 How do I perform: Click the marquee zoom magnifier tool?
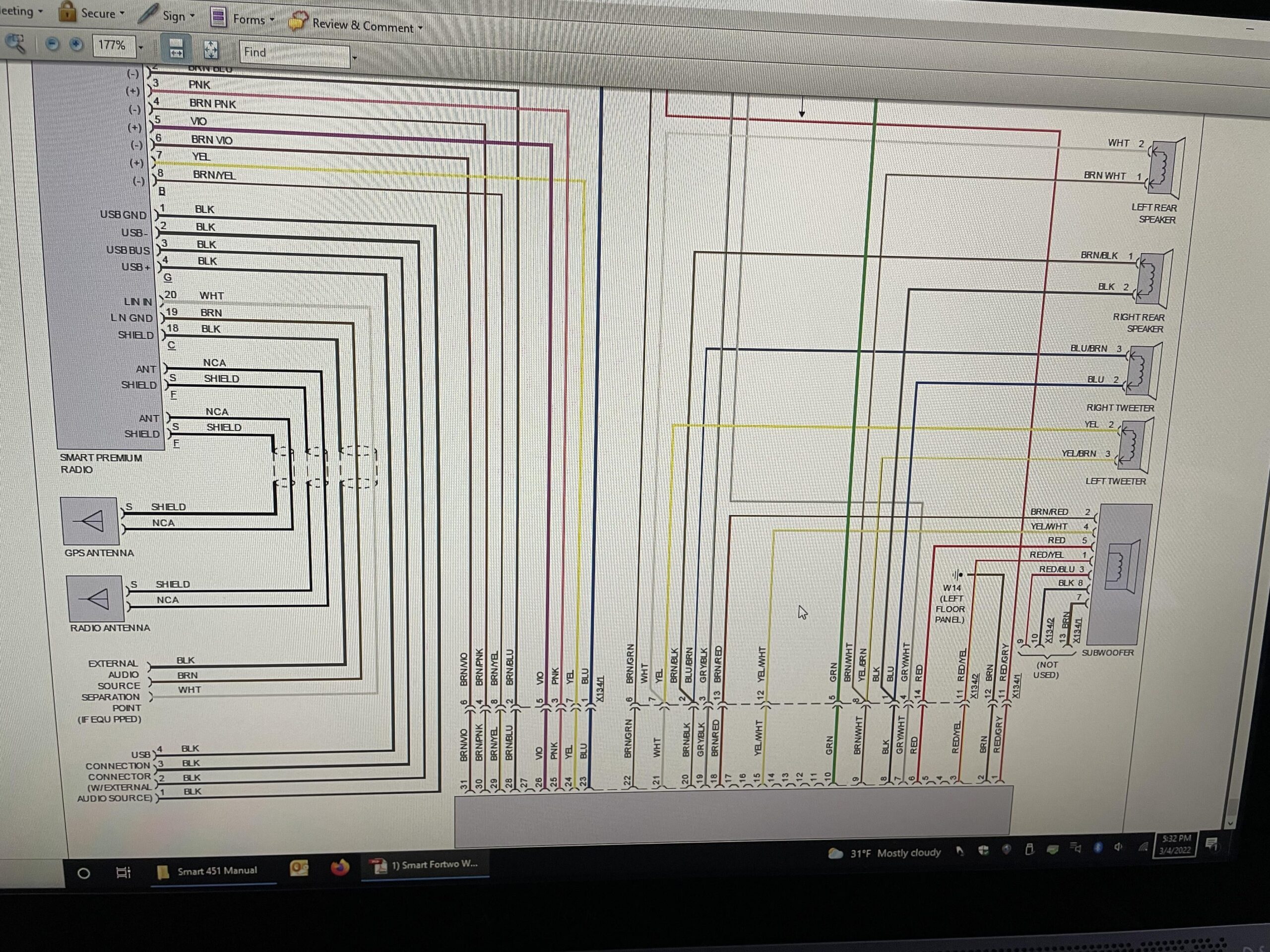[15, 44]
